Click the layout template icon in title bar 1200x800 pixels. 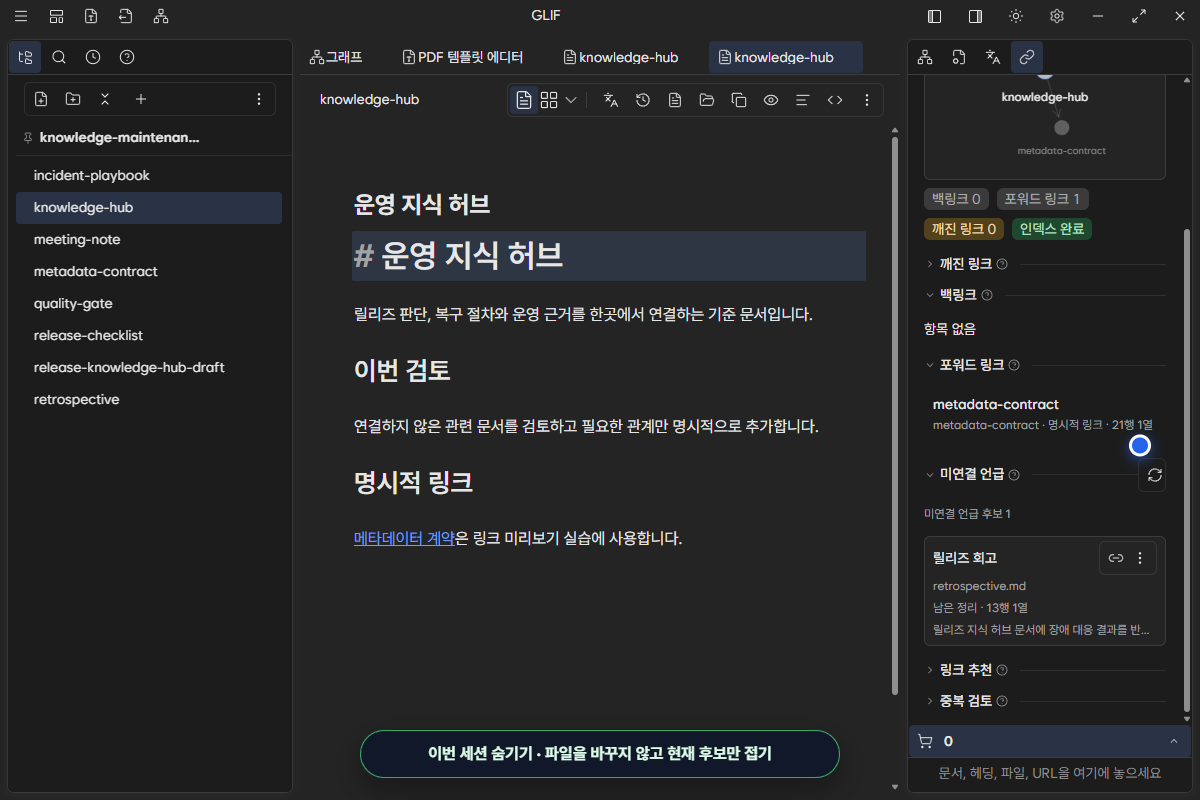pyautogui.click(x=56, y=16)
